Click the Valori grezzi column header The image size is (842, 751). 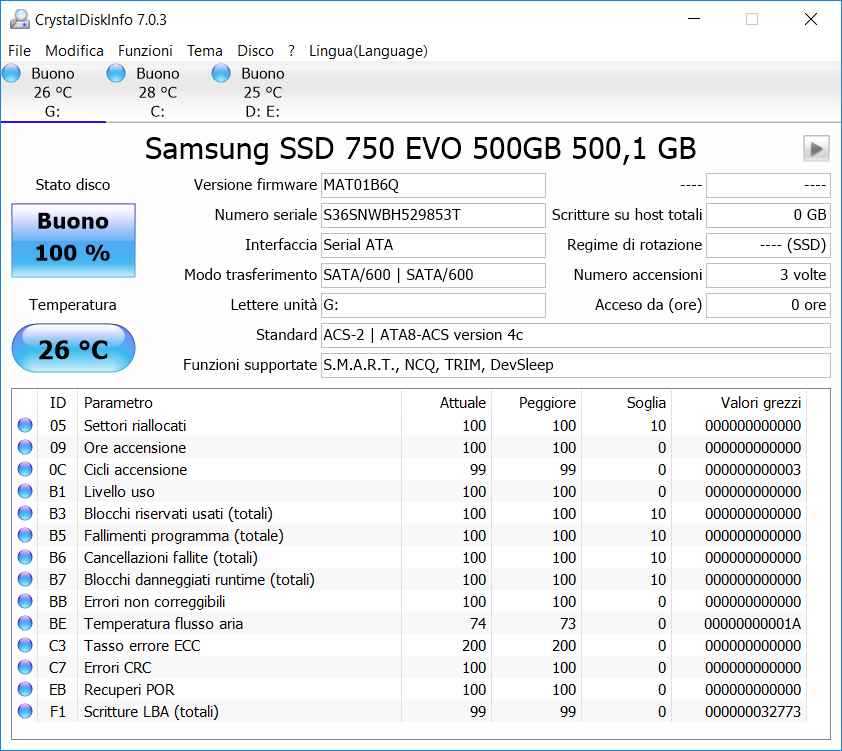point(739,403)
